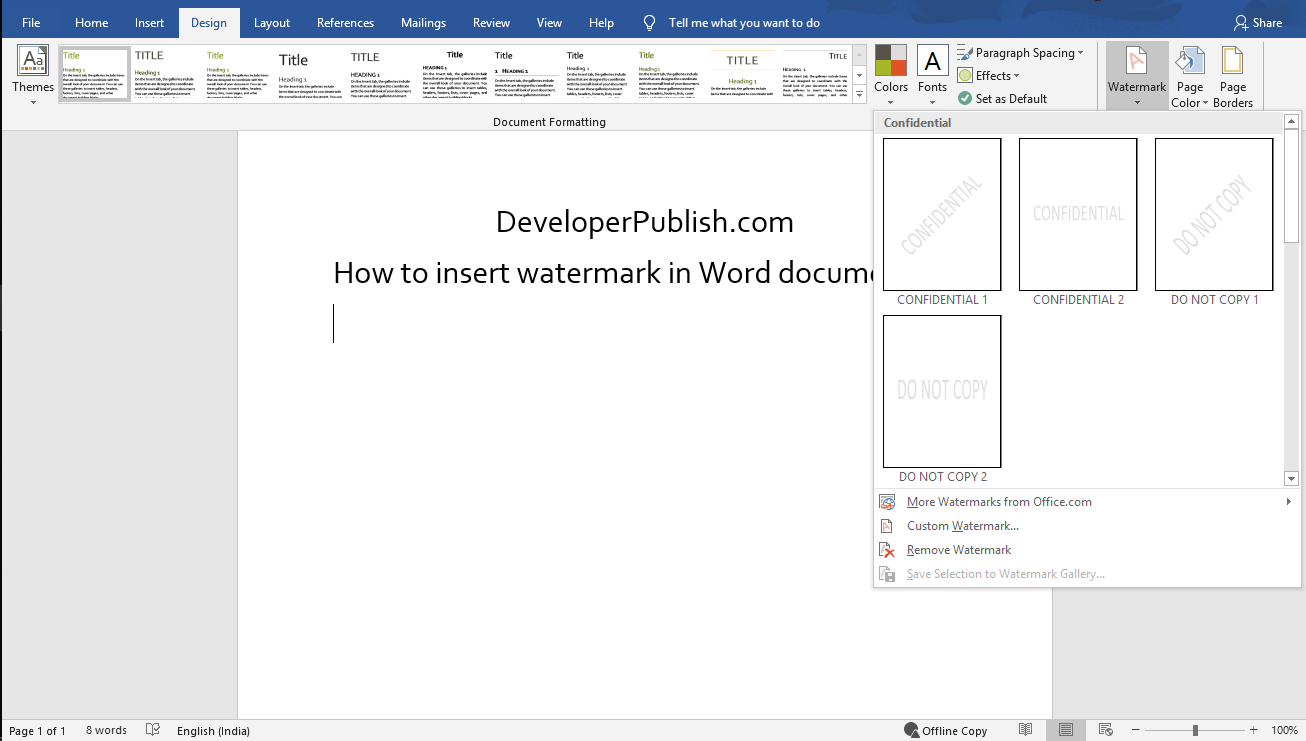Open the Effects dropdown
Viewport: 1306px width, 741px height.
pos(989,75)
